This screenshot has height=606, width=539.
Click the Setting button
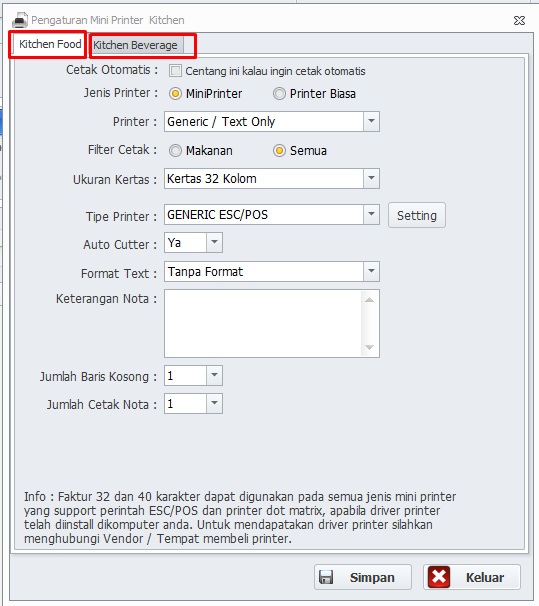(x=417, y=215)
